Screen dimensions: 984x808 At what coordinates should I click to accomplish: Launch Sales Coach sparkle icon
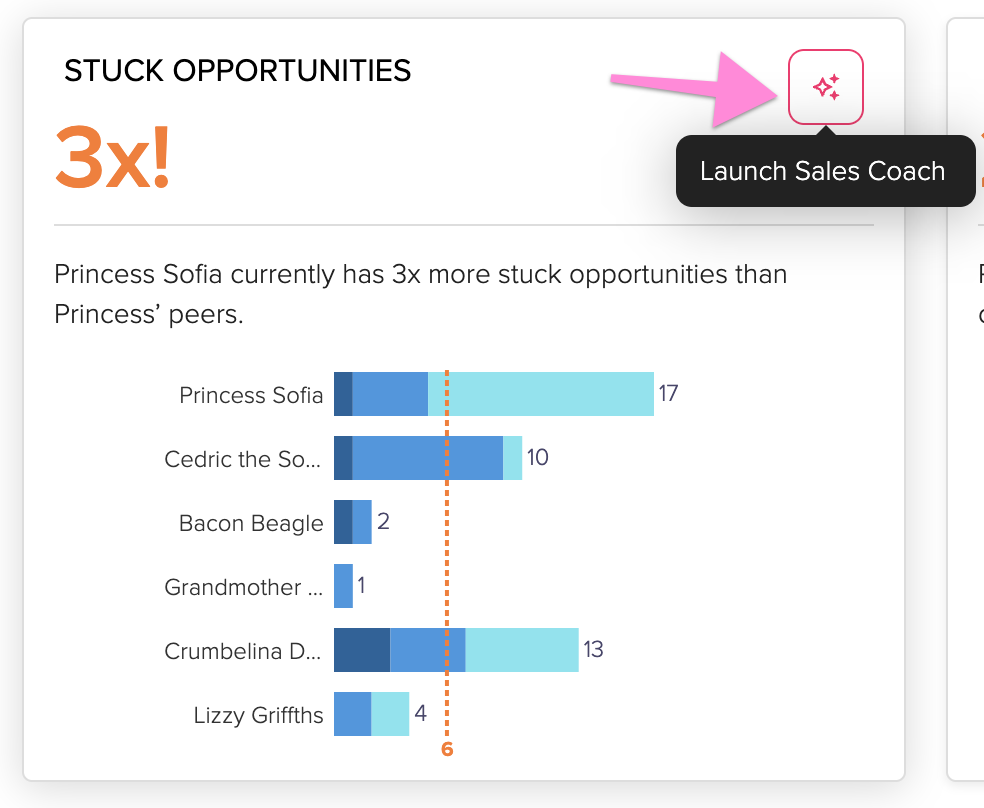tap(826, 87)
